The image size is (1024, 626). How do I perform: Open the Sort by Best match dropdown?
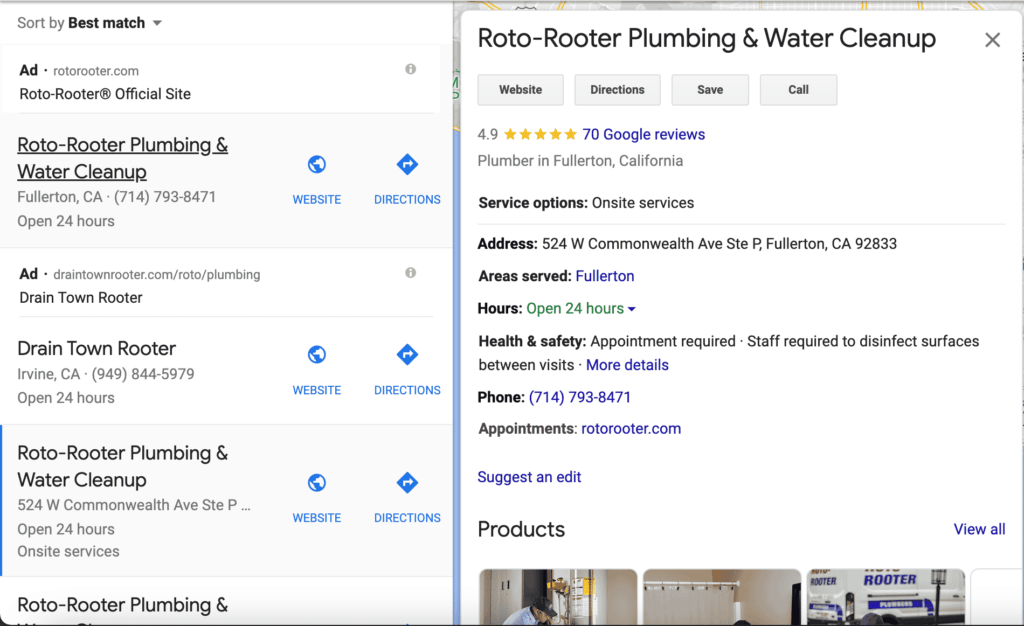click(x=89, y=23)
